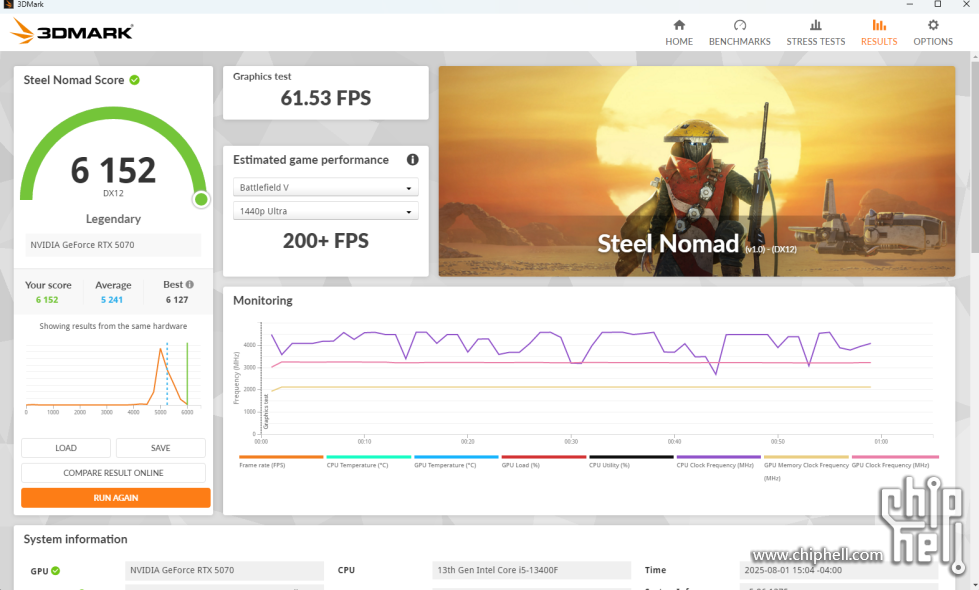Click the large "6 152" score in the gauge
Viewport: 979px width, 590px height.
113,170
